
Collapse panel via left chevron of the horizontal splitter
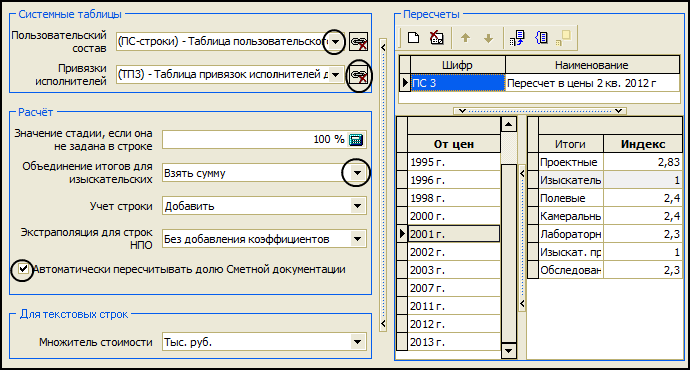[x=462, y=111]
